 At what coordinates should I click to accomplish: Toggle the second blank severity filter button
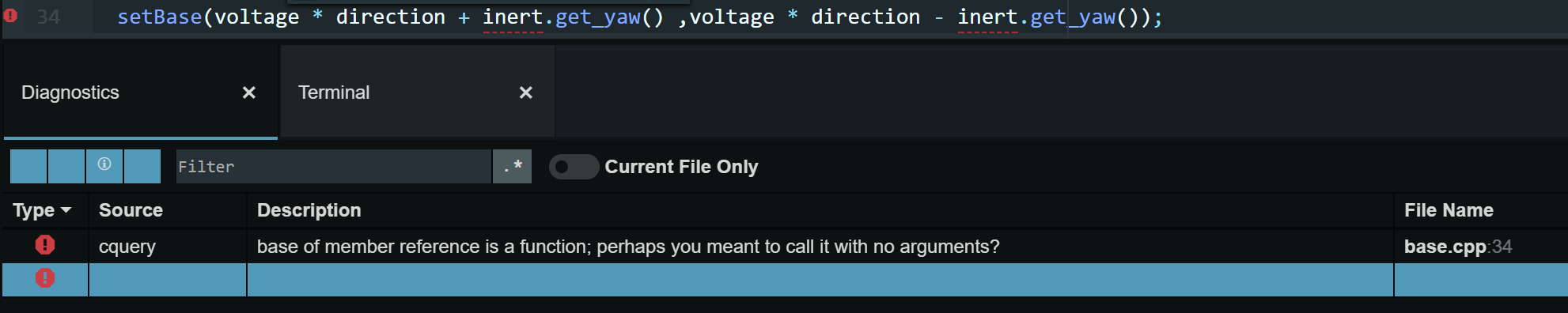(66, 166)
